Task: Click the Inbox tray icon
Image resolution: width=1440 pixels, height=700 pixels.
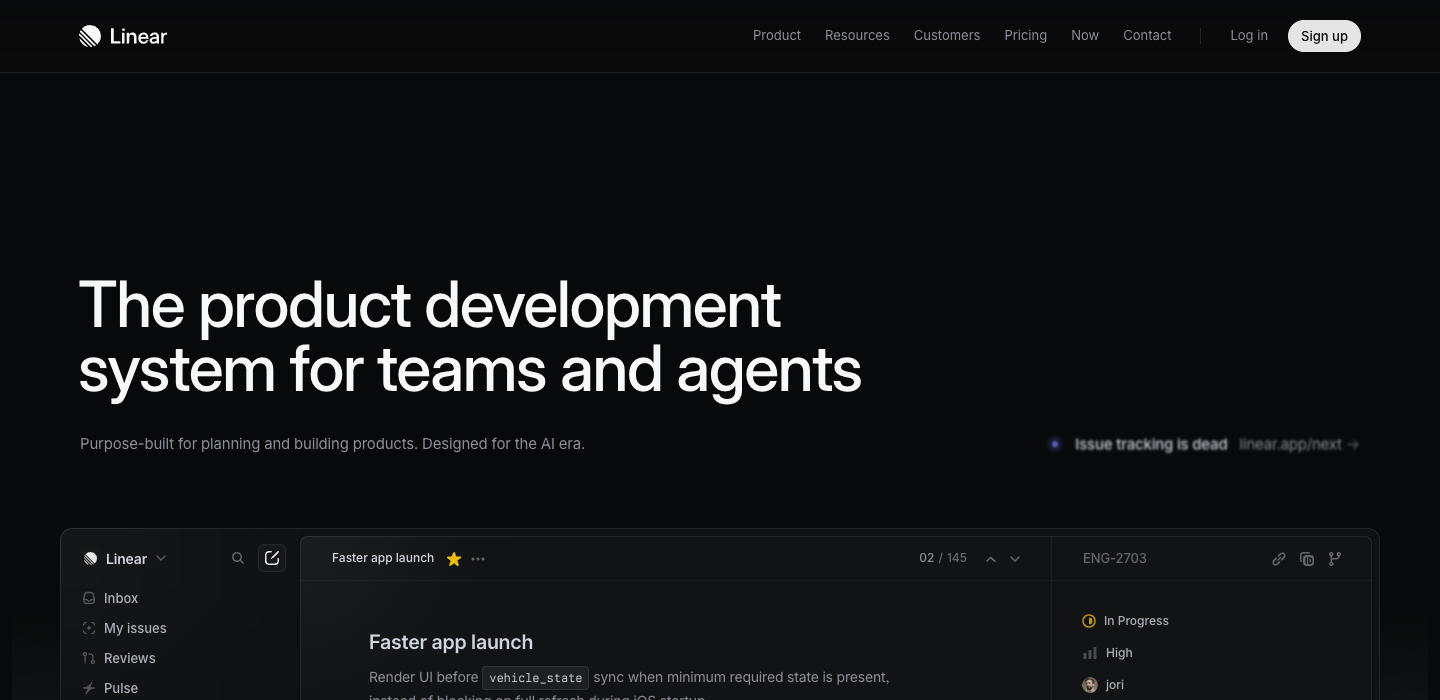Action: (x=89, y=598)
